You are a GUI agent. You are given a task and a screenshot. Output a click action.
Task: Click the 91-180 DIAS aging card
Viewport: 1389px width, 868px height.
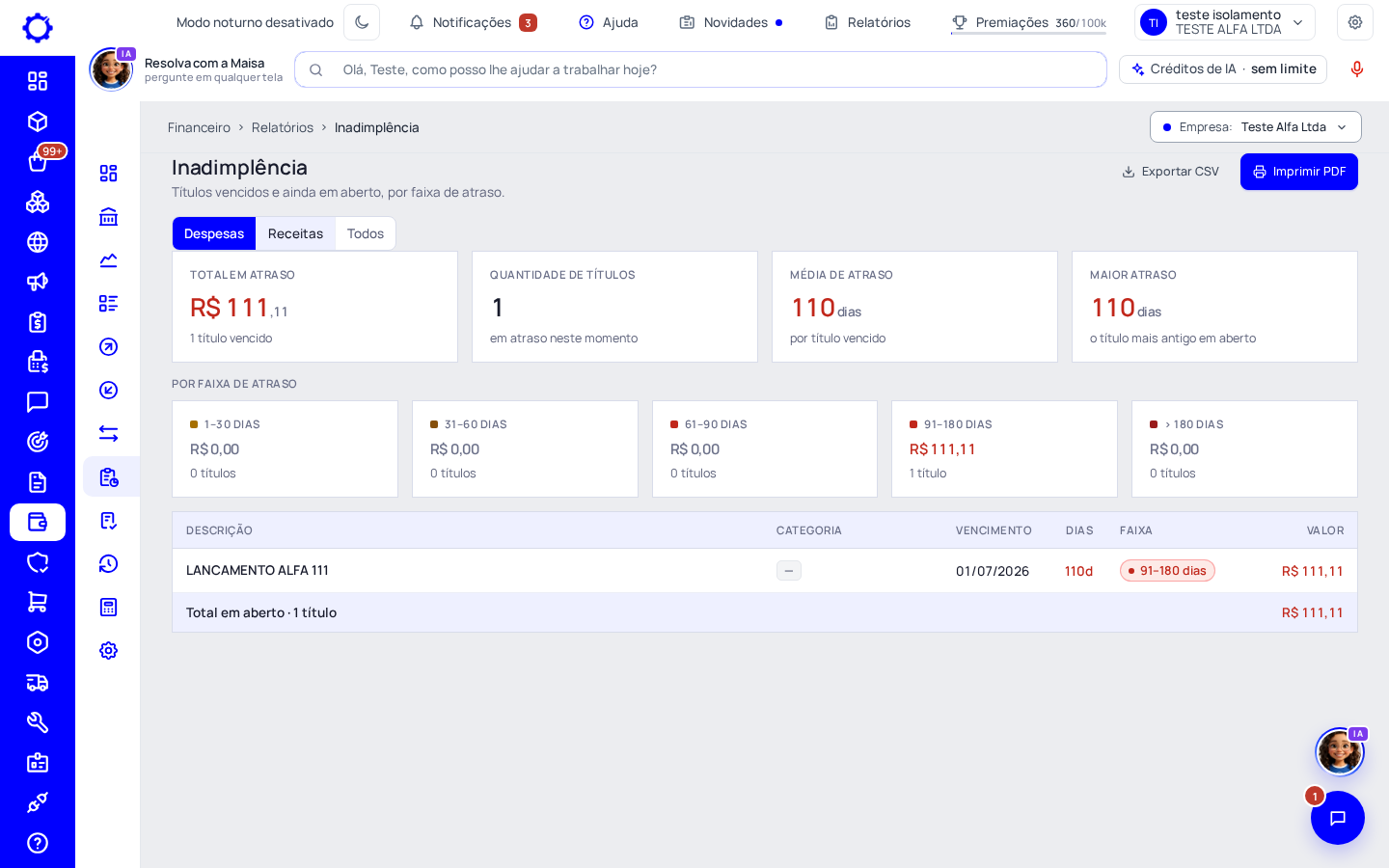tap(1004, 448)
